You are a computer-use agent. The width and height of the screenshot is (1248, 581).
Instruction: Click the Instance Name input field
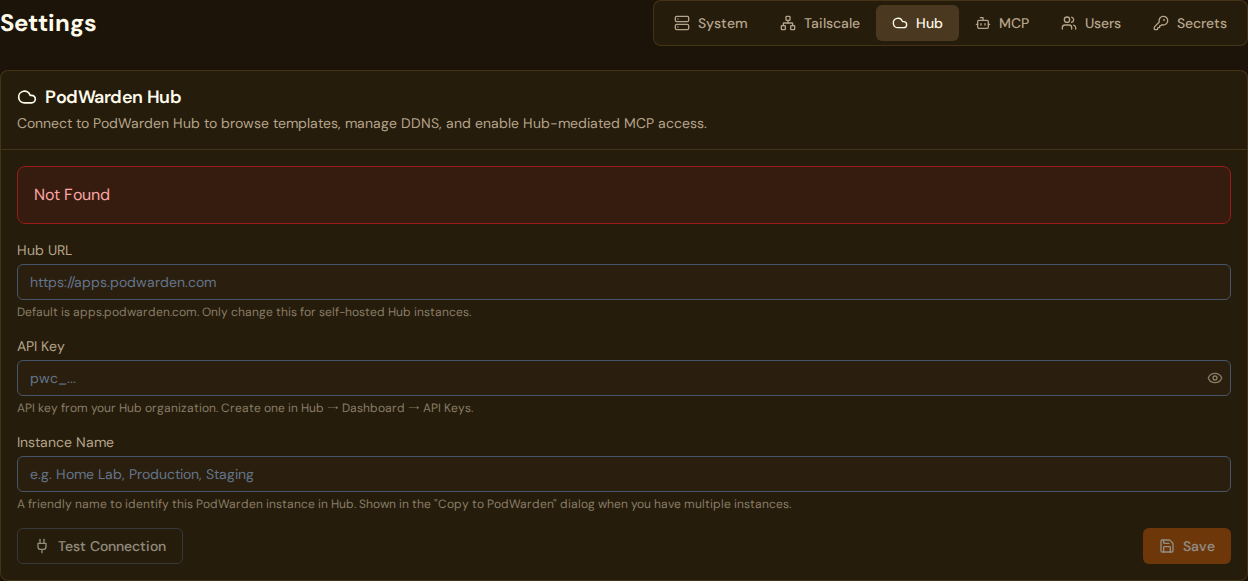(624, 474)
